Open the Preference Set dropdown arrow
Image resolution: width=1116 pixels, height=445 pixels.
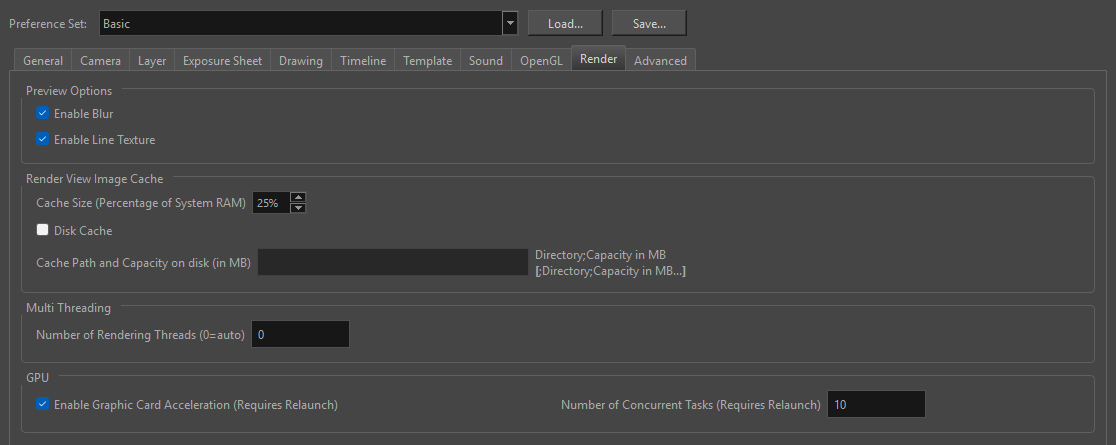(x=510, y=23)
